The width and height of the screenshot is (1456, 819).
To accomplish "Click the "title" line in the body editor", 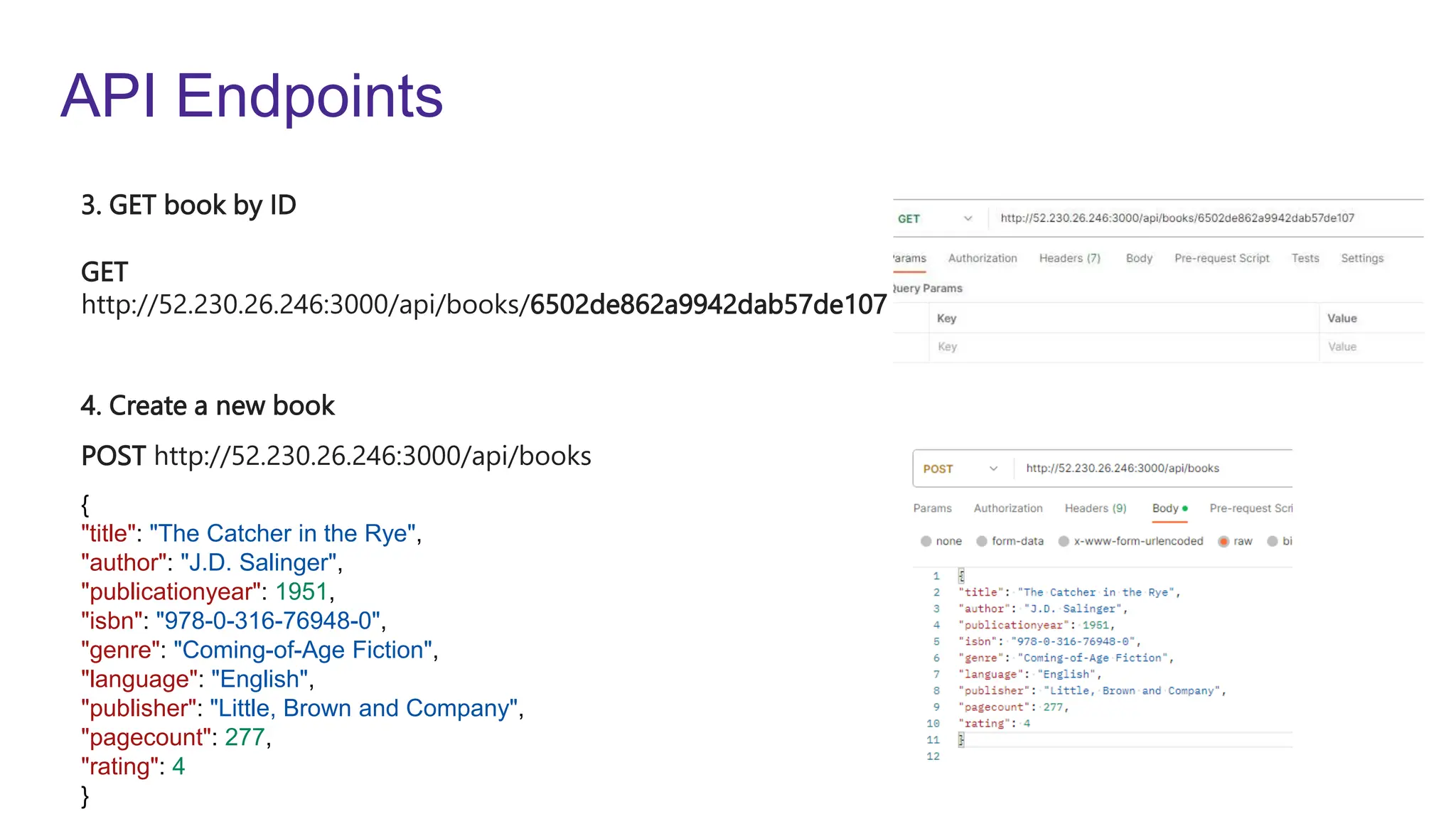I will click(x=1069, y=592).
